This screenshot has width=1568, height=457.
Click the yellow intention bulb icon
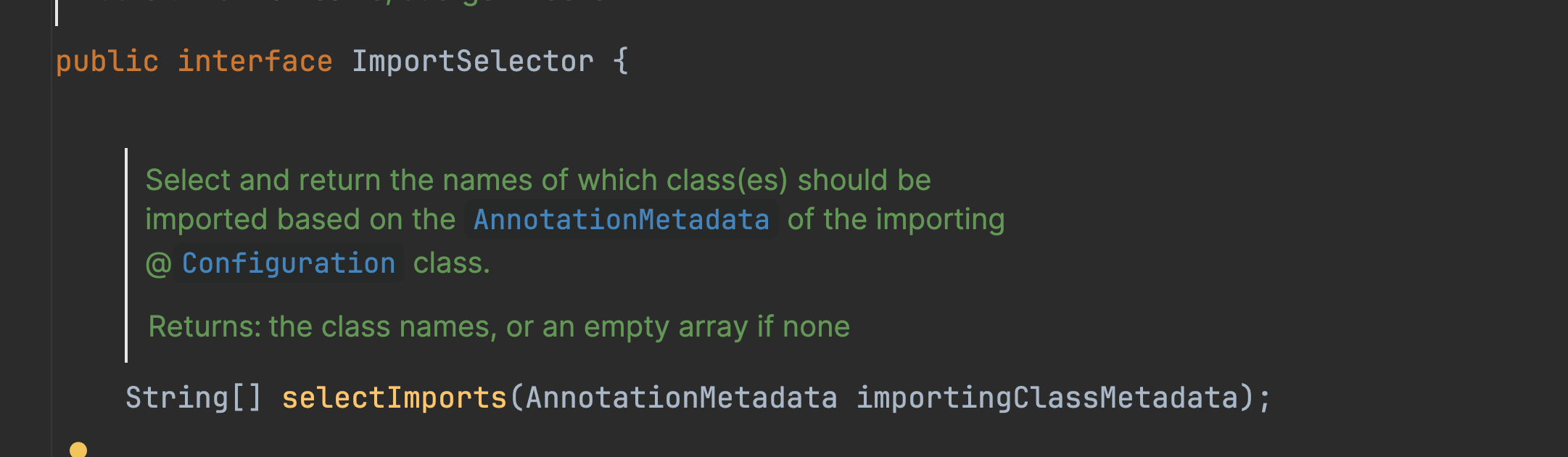(78, 450)
